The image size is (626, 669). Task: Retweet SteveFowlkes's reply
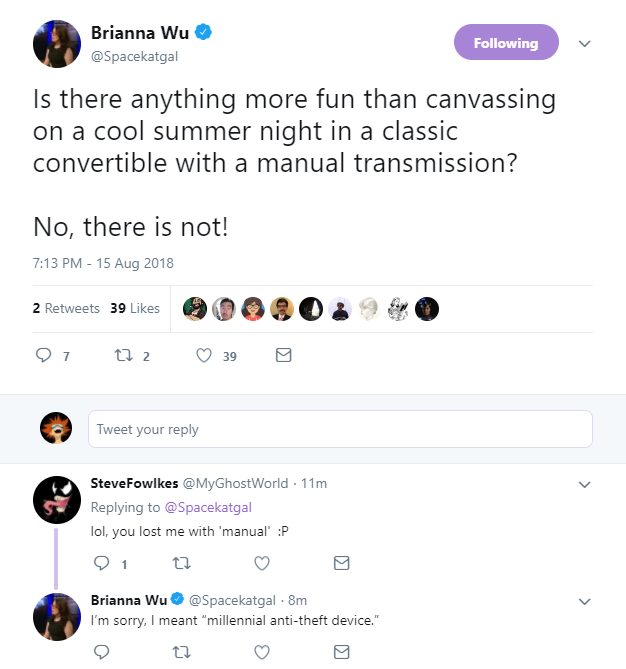[181, 563]
